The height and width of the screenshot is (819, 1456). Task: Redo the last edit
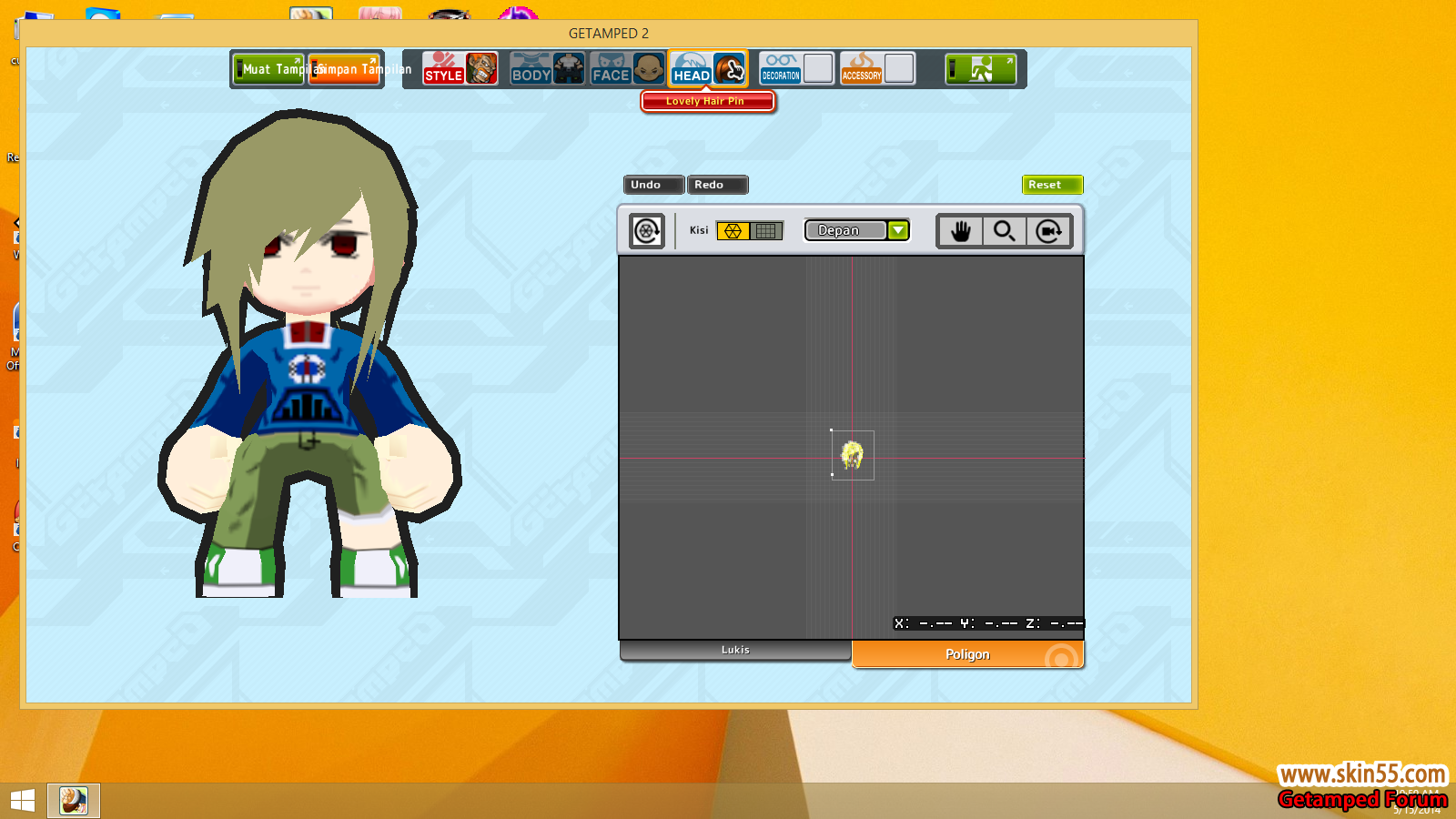pyautogui.click(x=717, y=185)
